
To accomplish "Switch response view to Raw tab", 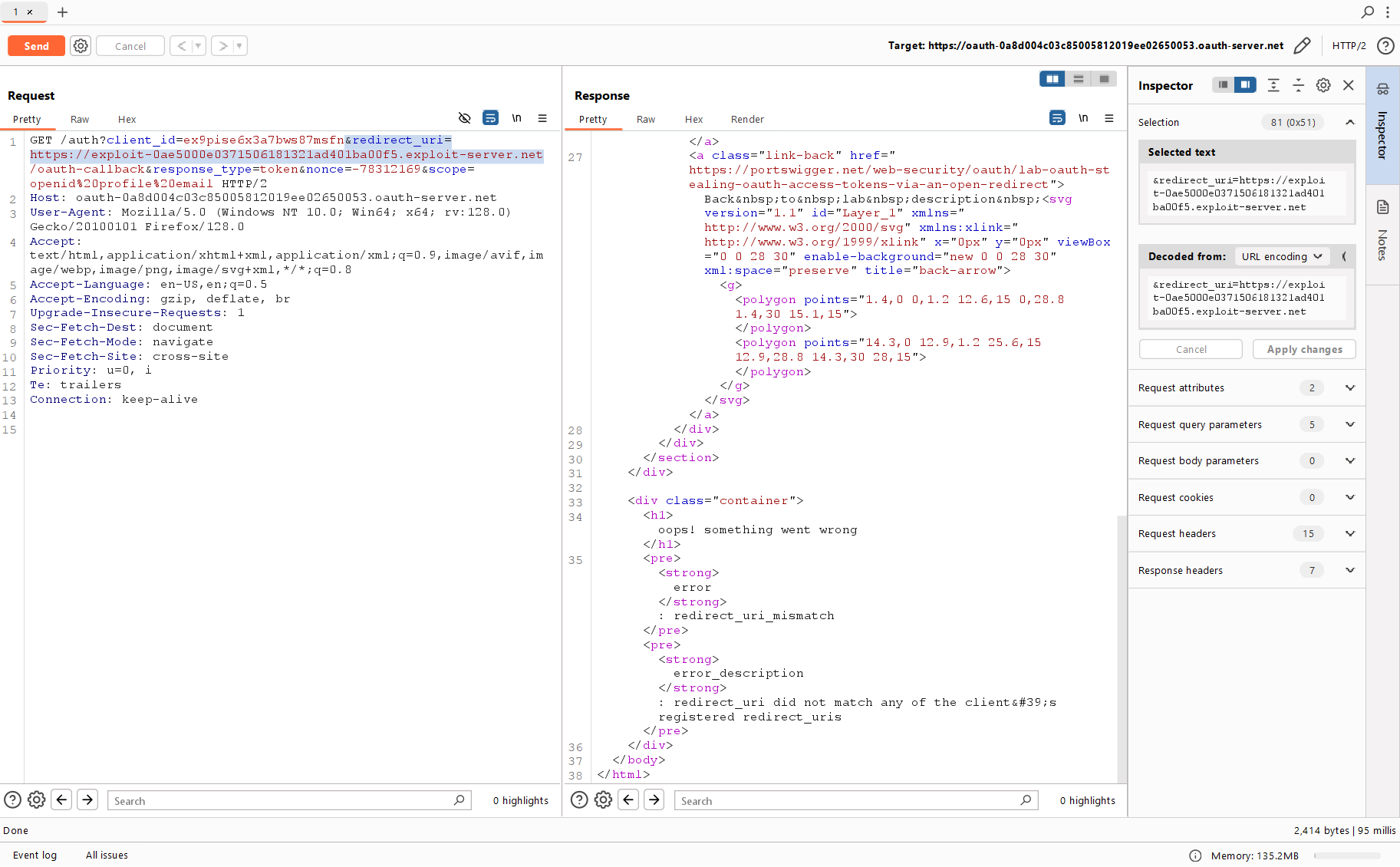I will (646, 119).
